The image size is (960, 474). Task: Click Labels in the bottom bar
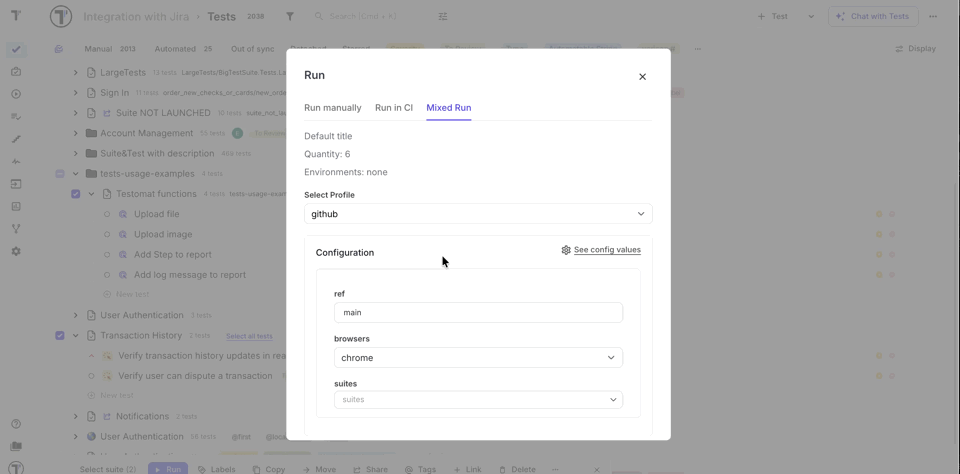coord(217,469)
